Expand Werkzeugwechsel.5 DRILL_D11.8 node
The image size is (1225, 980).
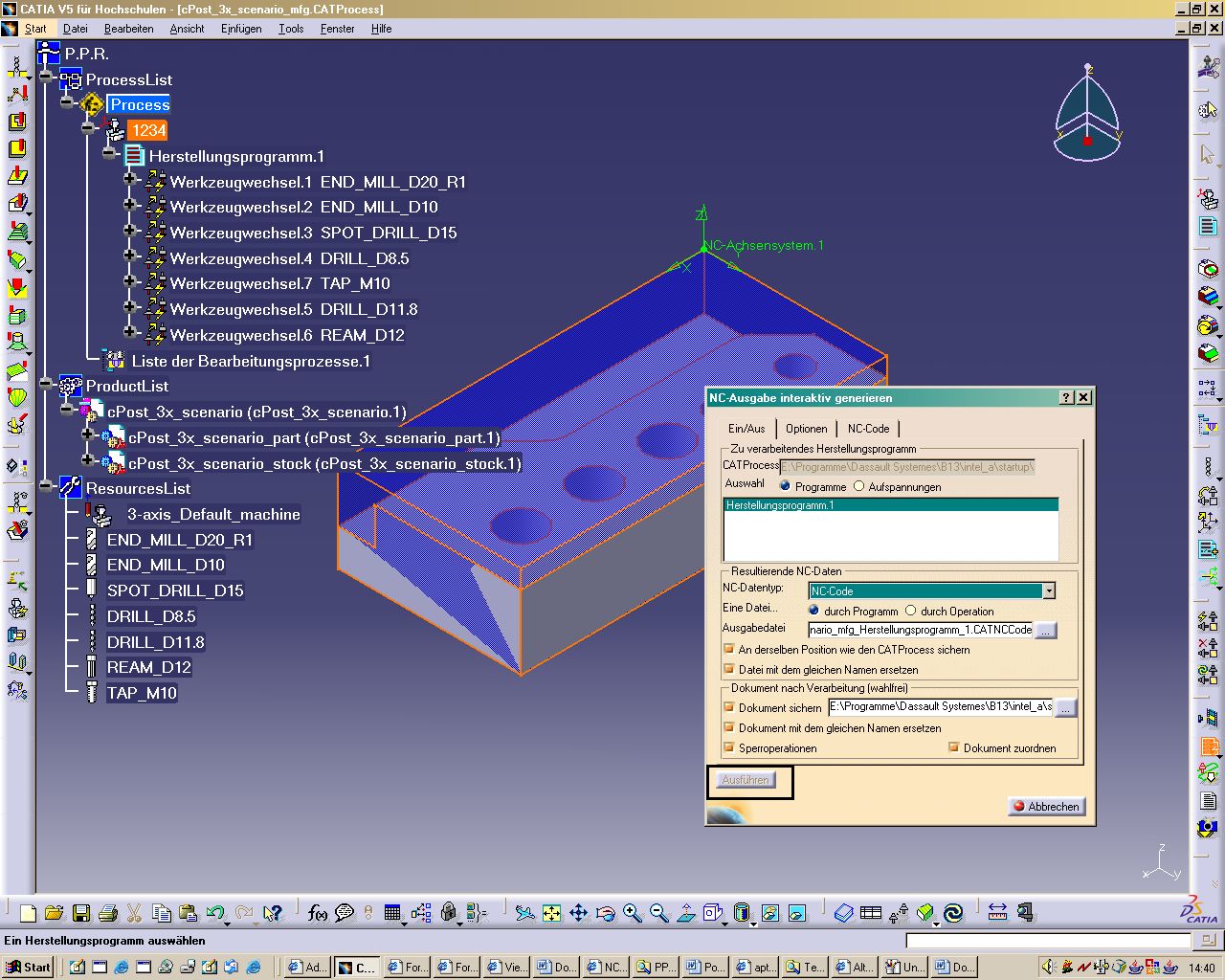[x=130, y=307]
